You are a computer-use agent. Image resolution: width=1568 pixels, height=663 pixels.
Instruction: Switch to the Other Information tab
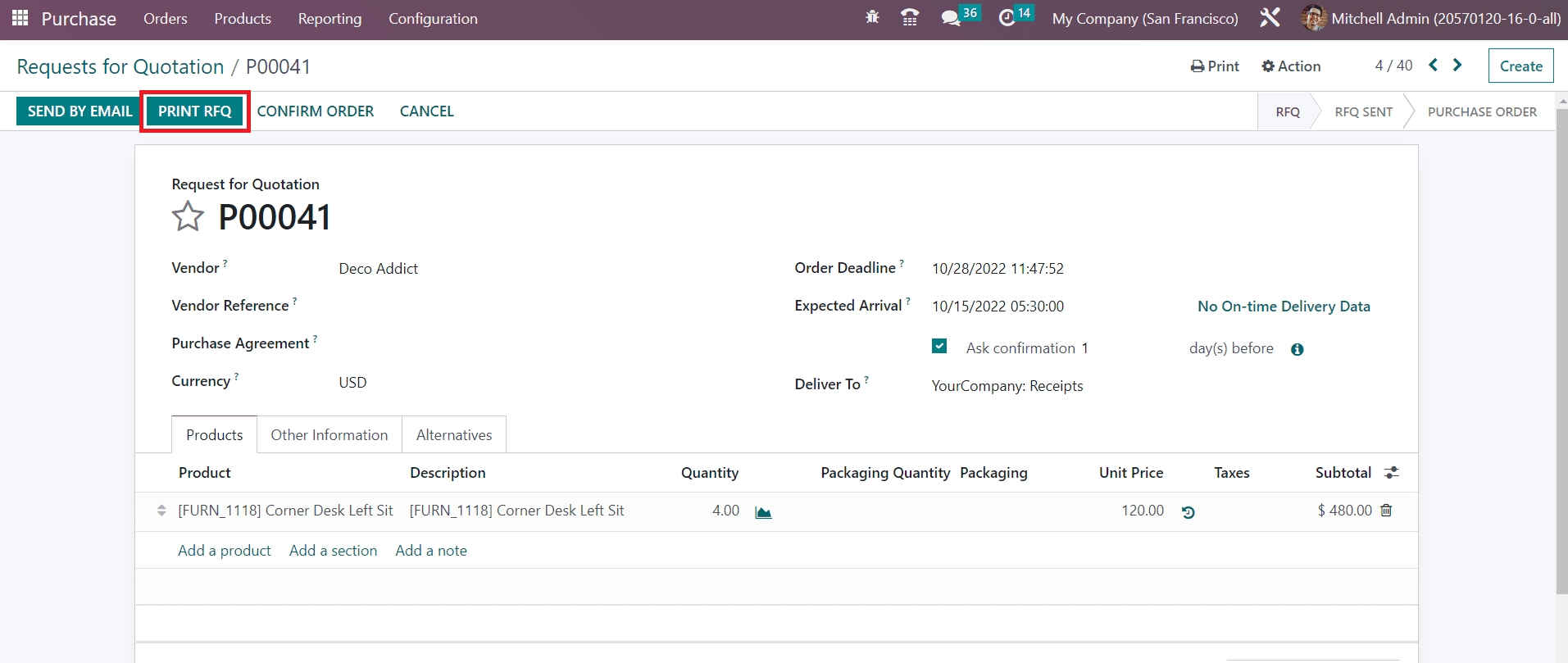[330, 435]
